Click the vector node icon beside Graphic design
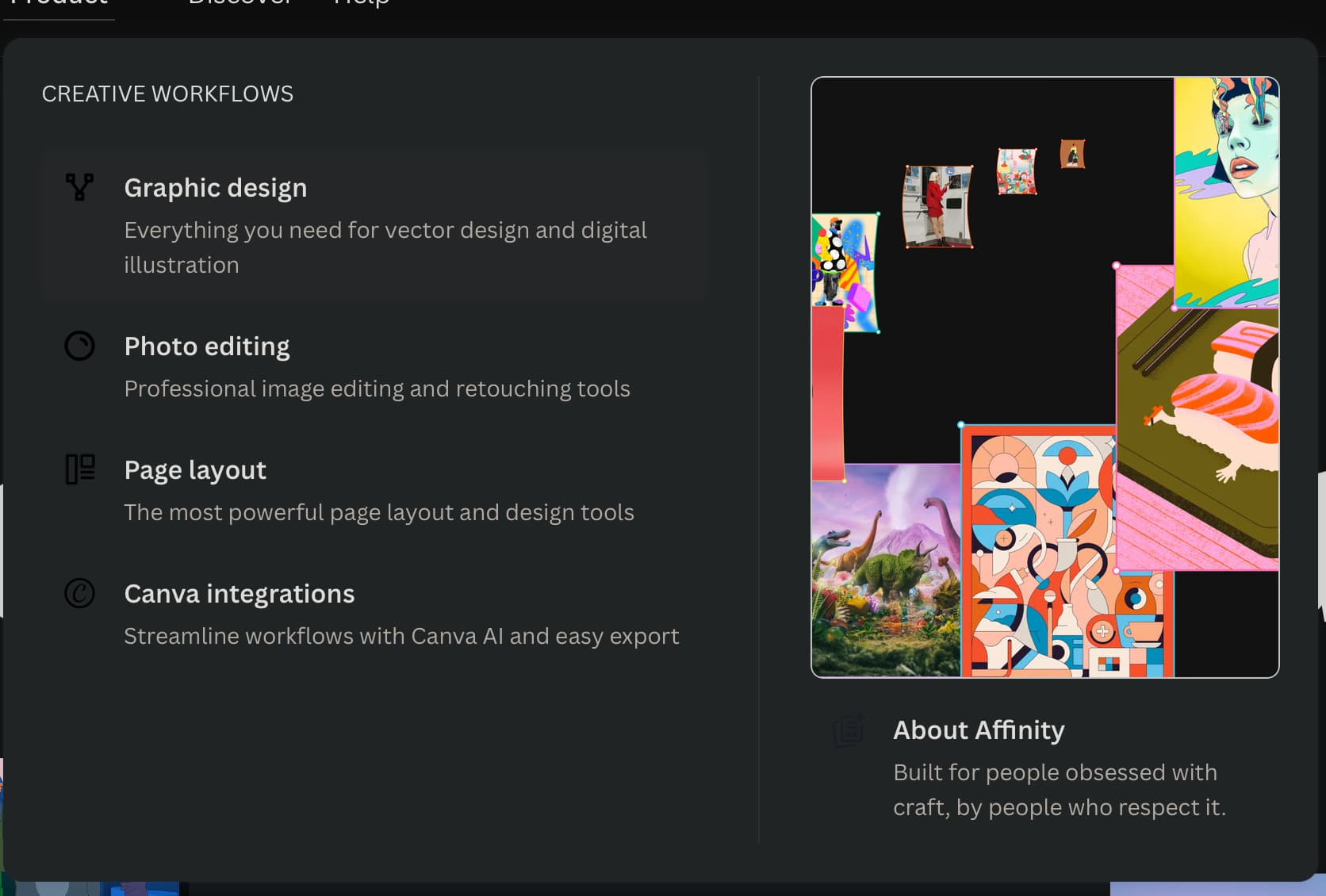Viewport: 1326px width, 896px height. [x=79, y=187]
